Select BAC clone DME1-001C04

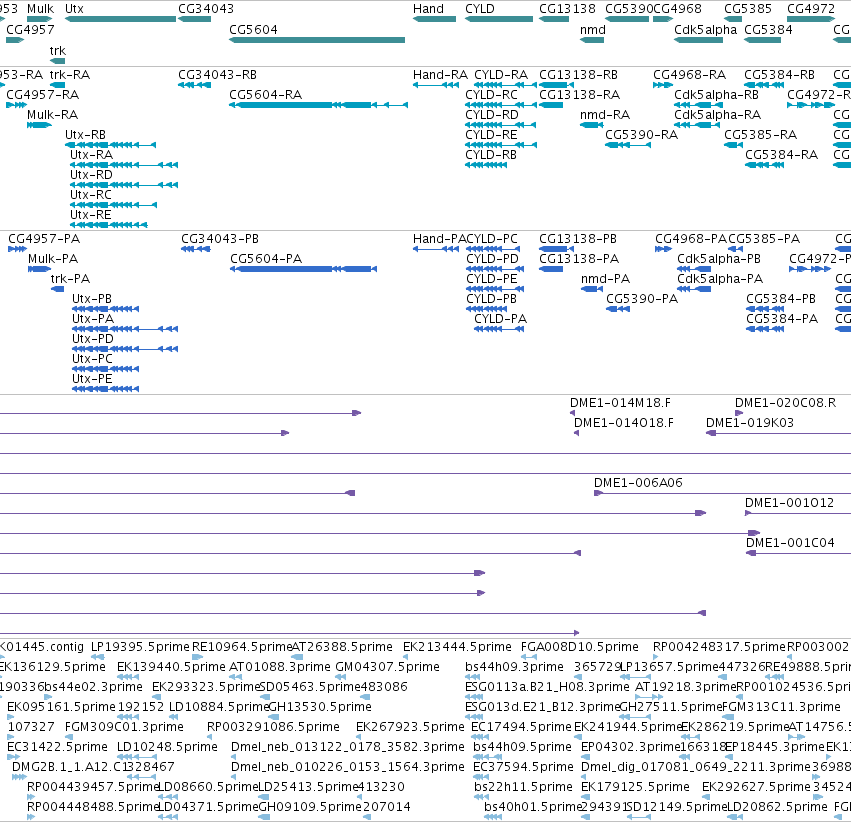(798, 553)
